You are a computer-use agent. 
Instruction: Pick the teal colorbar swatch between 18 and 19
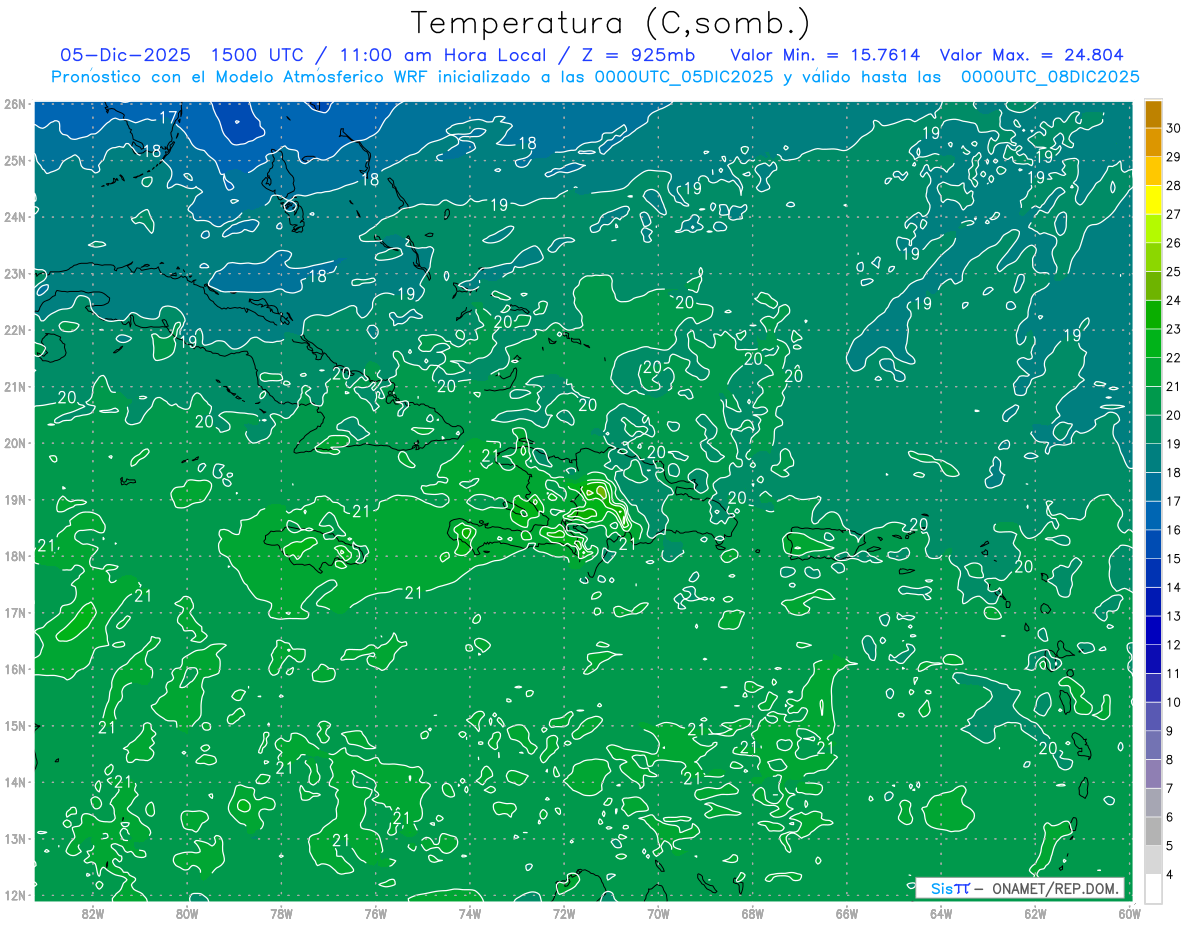point(1153,458)
